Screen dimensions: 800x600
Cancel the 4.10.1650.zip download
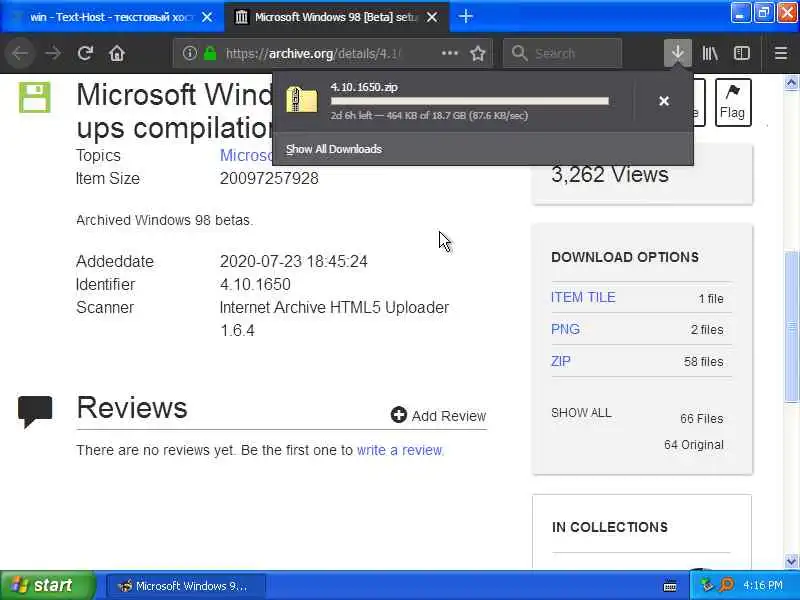point(664,101)
